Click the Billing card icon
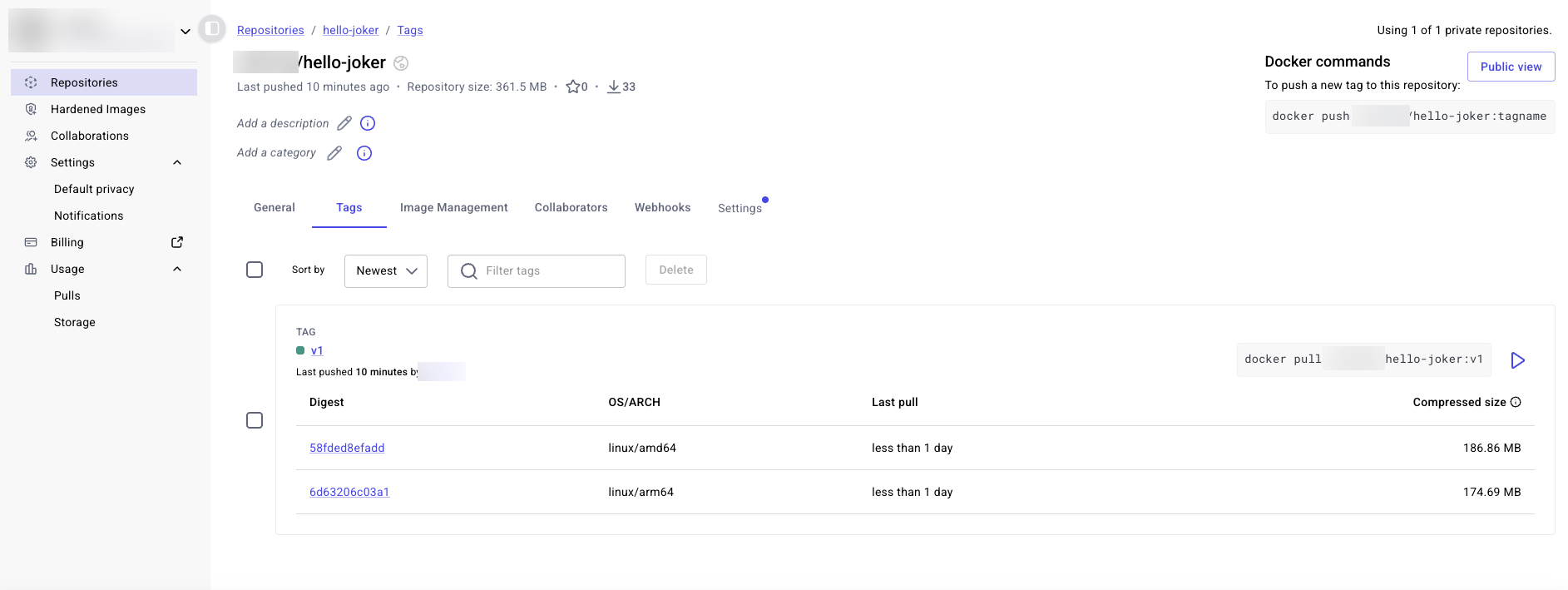Screen dimensions: 1568x590 (x=31, y=242)
